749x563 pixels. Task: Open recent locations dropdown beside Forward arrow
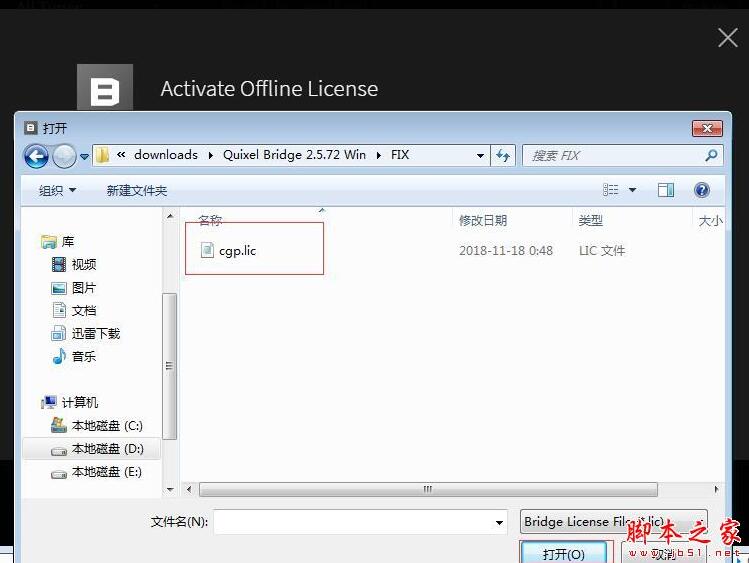pyautogui.click(x=85, y=157)
